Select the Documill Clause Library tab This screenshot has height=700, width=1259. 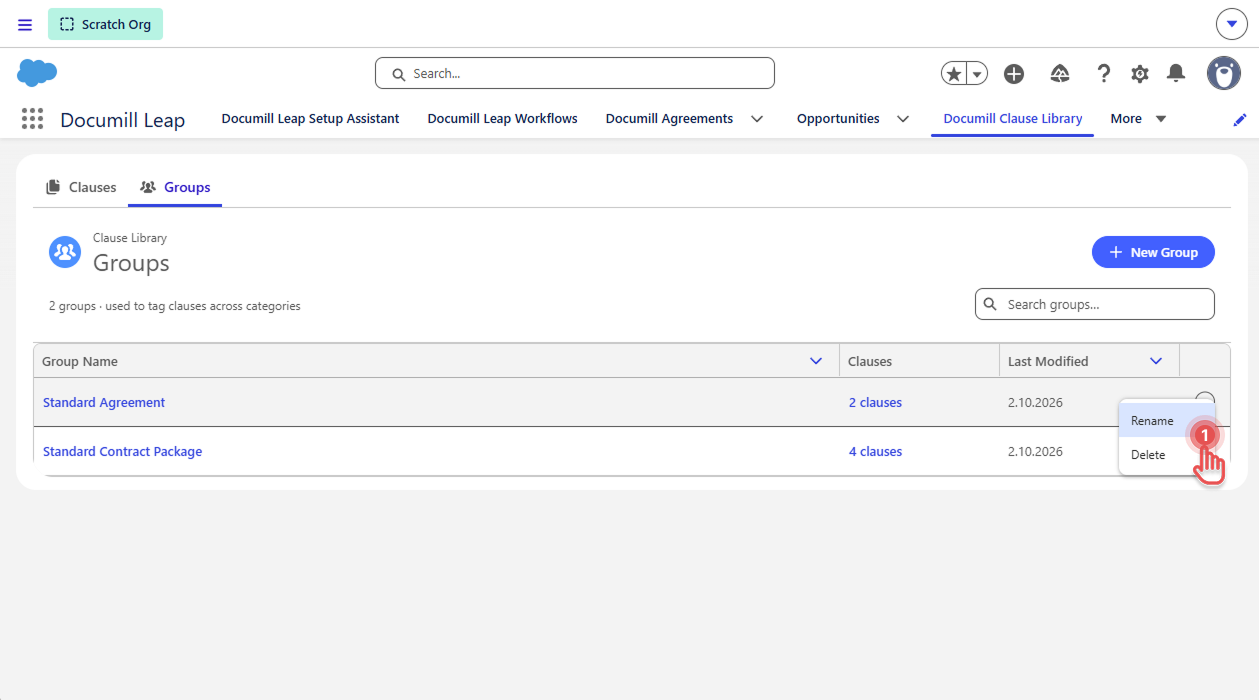point(1013,119)
